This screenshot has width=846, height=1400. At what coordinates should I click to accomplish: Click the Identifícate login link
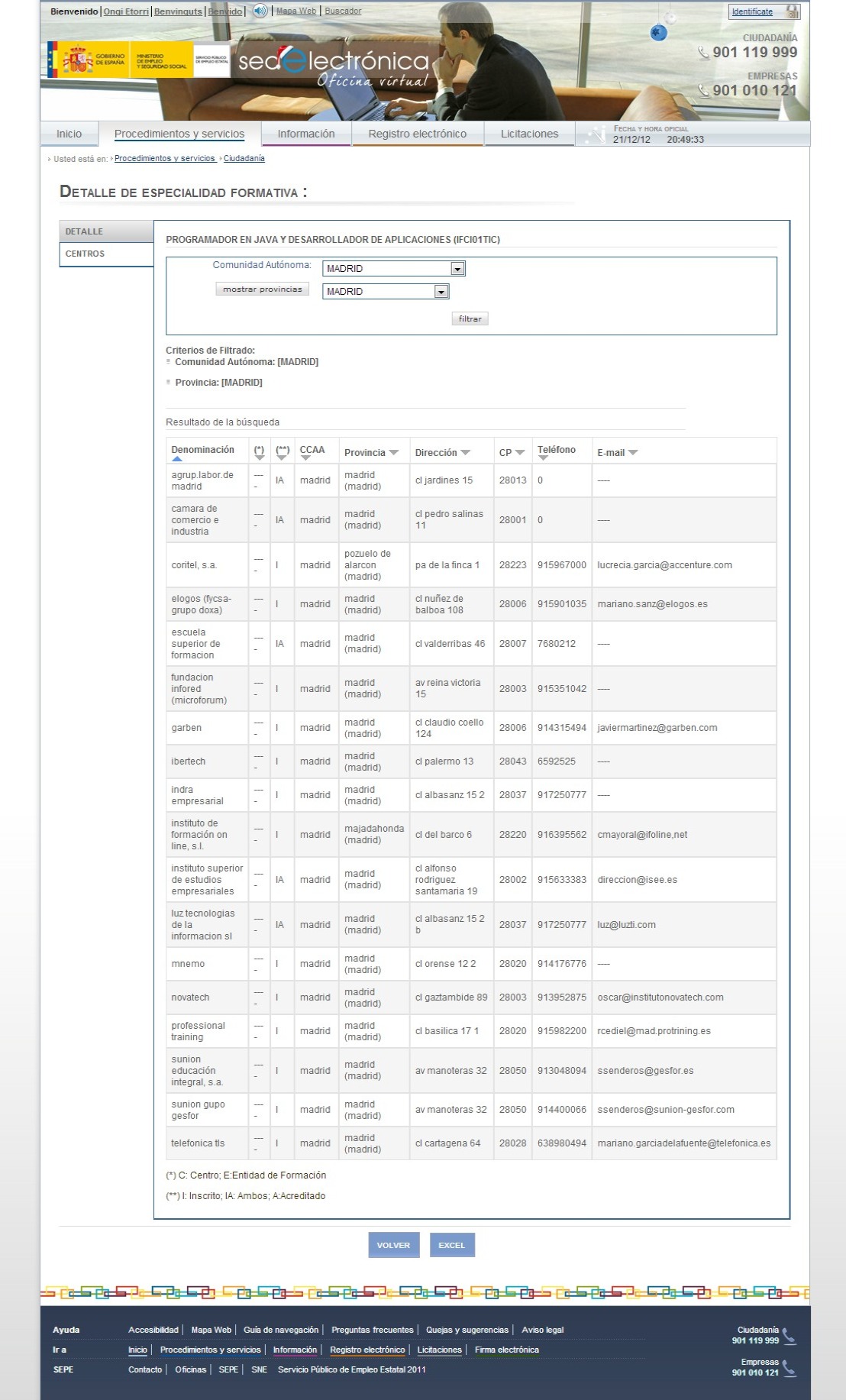pos(752,11)
